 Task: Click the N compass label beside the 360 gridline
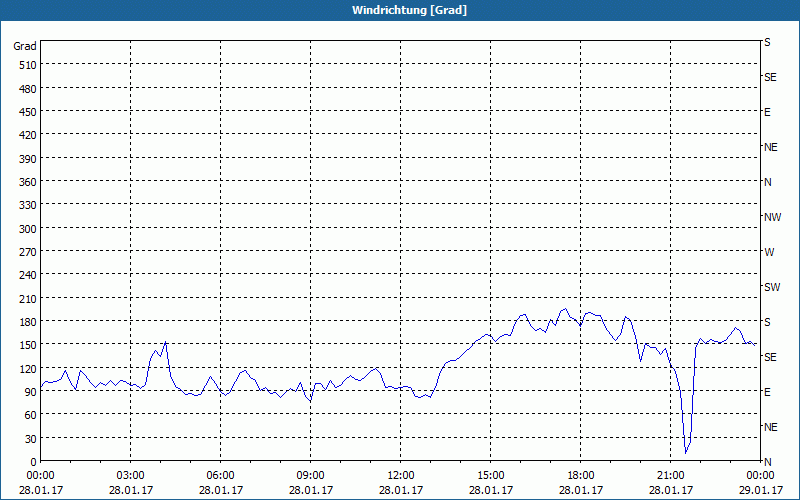768,182
